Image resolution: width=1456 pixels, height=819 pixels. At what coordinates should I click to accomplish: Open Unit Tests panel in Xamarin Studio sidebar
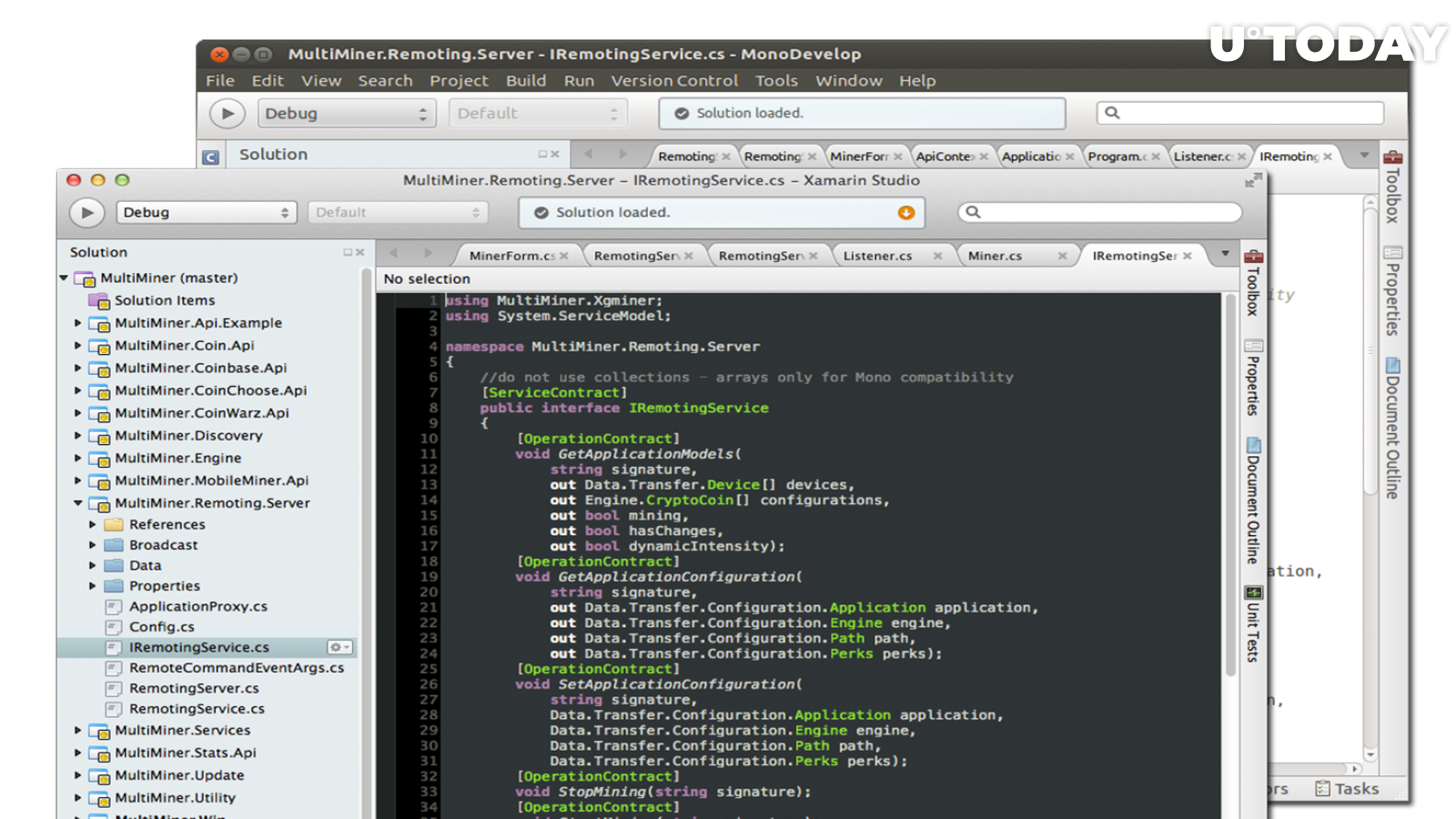1253,623
